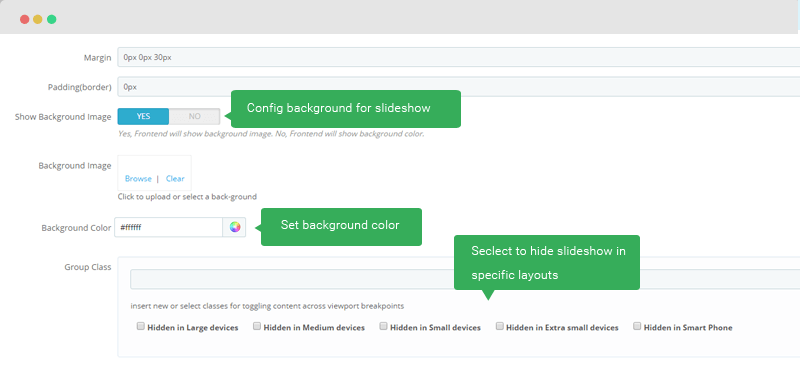Switch Show Background Image to NO
800x380 pixels.
[x=194, y=116]
